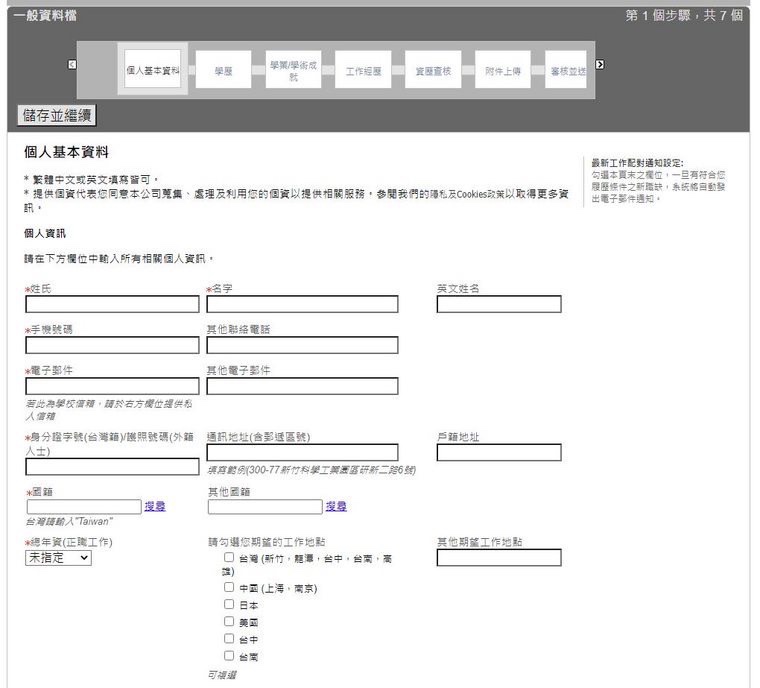Click the 其他期望工作地點 text field

[x=498, y=558]
